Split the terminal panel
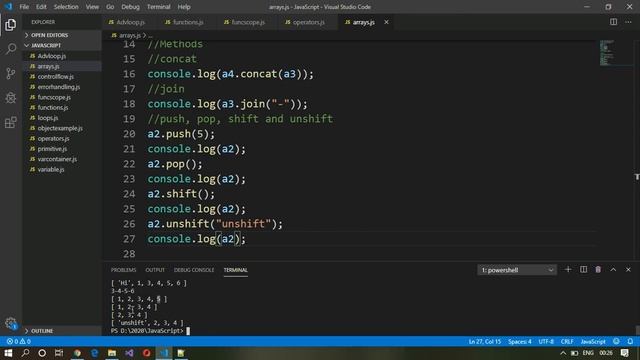The height and width of the screenshot is (360, 640). (x=583, y=270)
